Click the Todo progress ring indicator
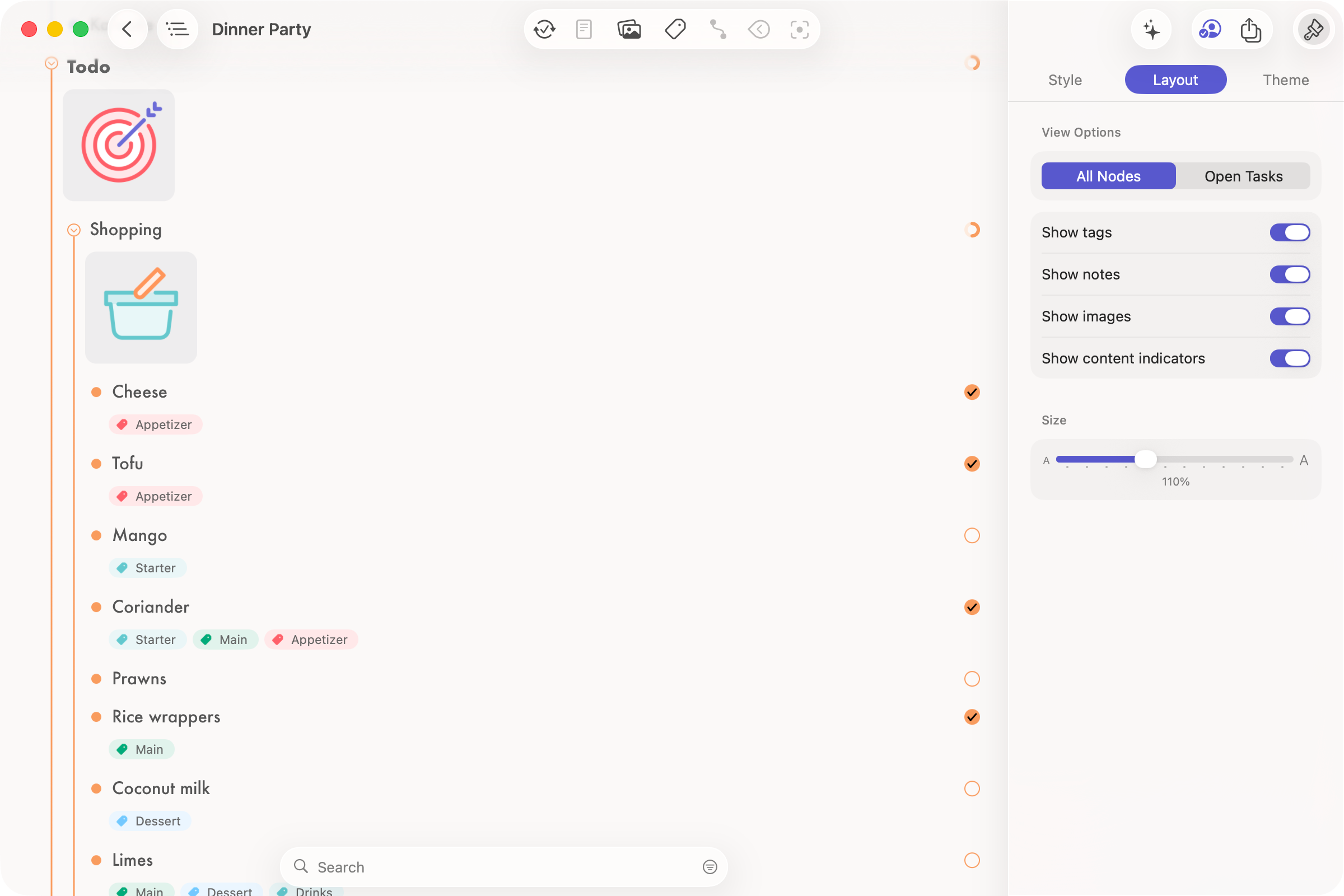The height and width of the screenshot is (896, 1344). [972, 63]
